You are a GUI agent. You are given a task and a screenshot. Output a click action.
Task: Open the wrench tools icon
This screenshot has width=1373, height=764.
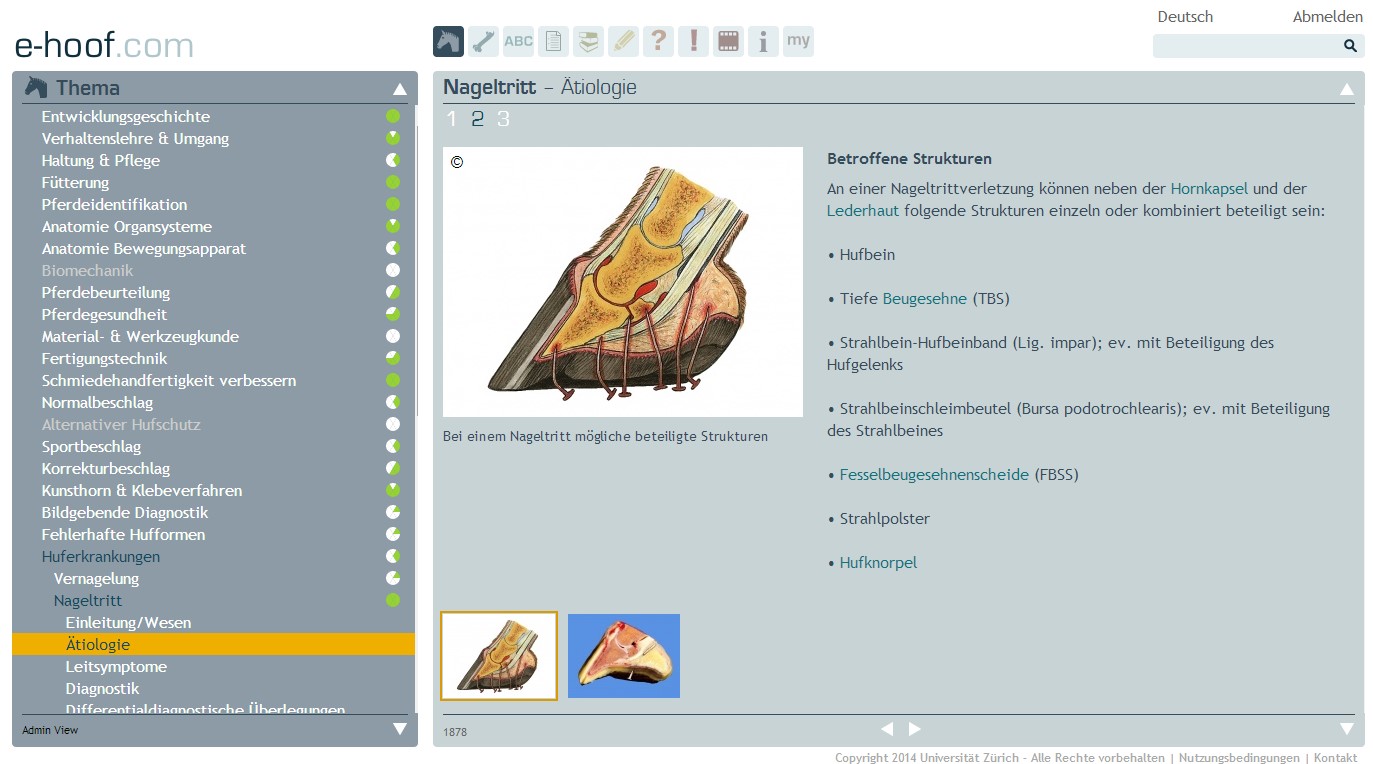pyautogui.click(x=483, y=42)
